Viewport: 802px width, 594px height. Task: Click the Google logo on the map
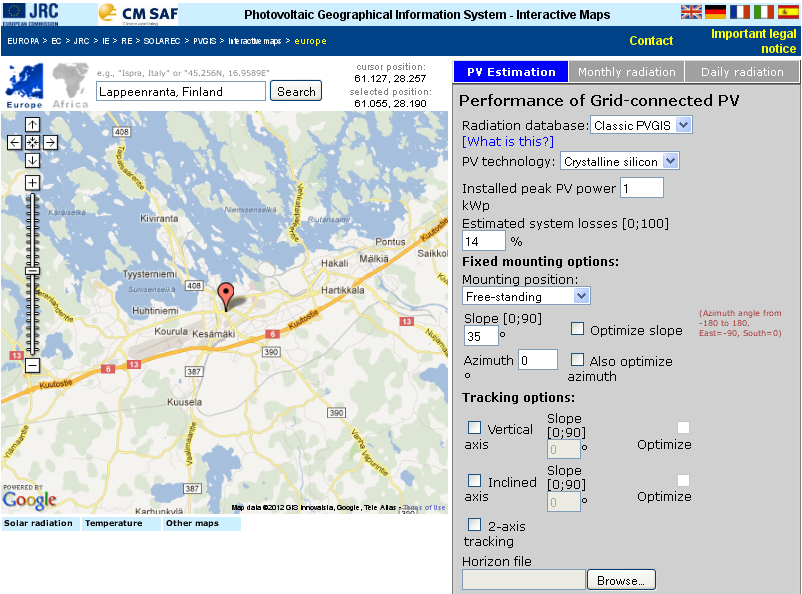tap(30, 499)
